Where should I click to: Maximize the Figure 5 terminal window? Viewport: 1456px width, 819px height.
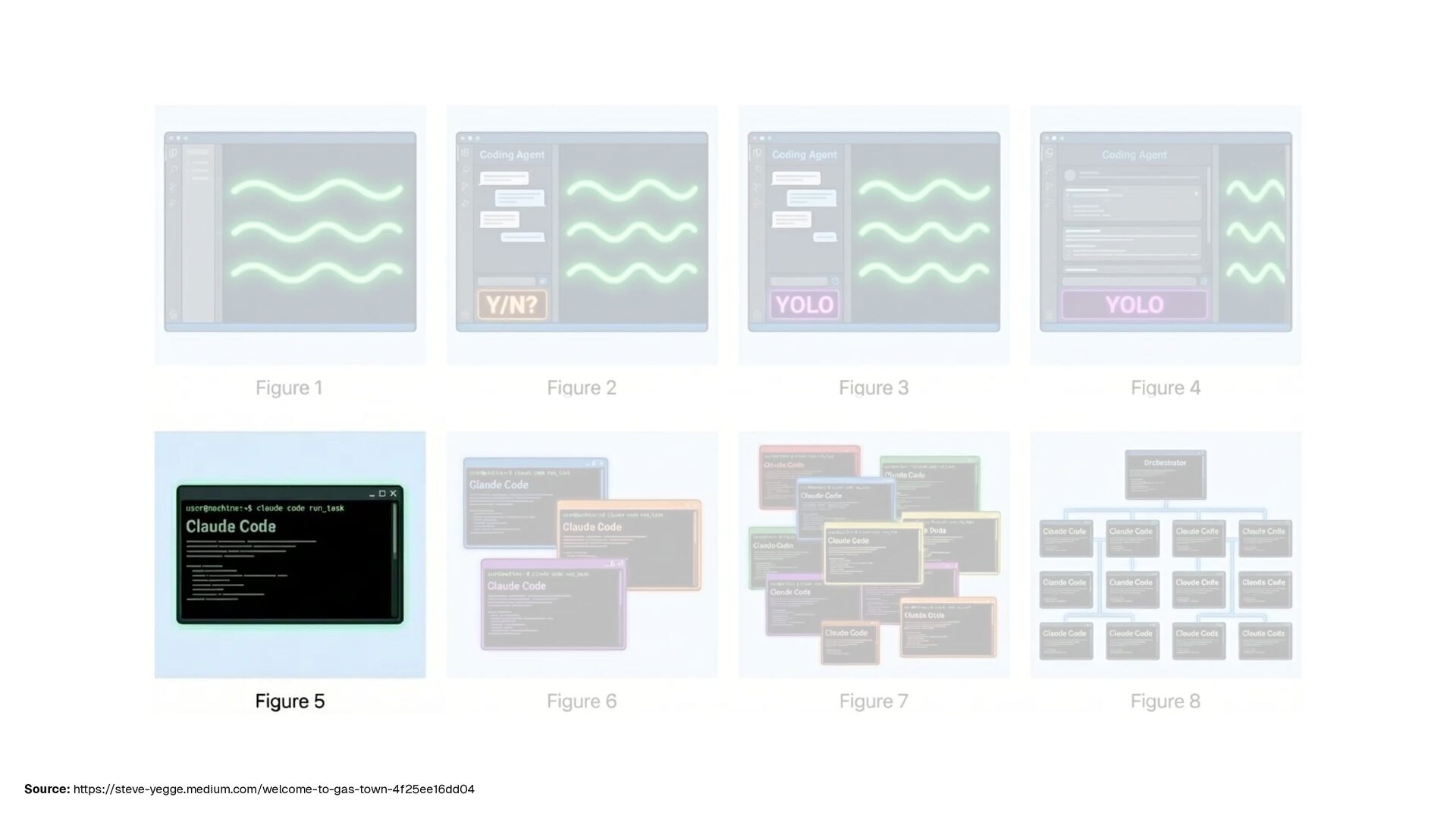pyautogui.click(x=382, y=494)
